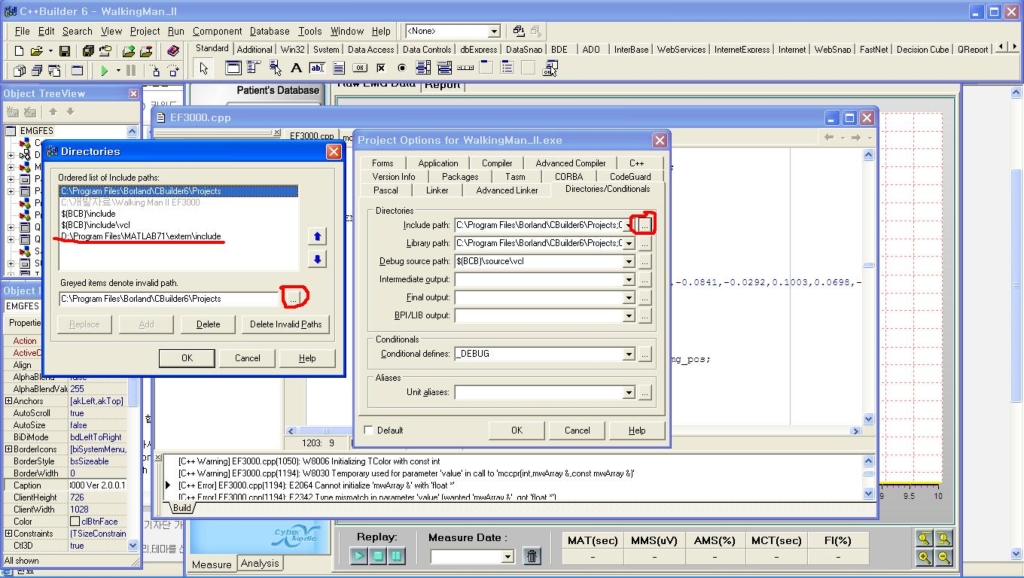Click the path edit field in Directories dialog

click(170, 298)
